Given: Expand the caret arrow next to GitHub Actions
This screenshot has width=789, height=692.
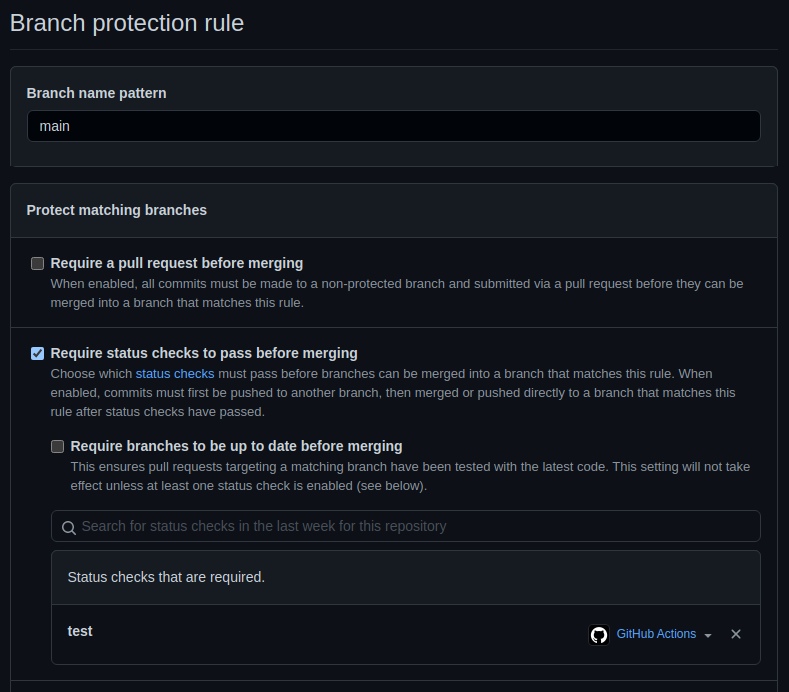Looking at the screenshot, I should pos(708,636).
